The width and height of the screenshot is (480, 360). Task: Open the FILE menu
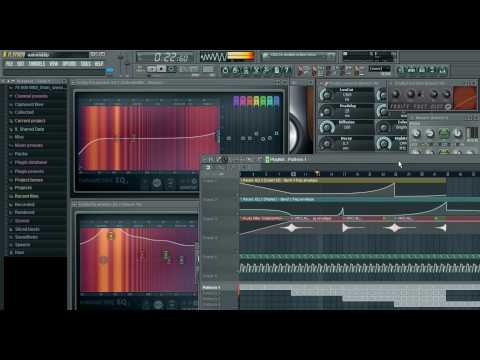pos(9,63)
